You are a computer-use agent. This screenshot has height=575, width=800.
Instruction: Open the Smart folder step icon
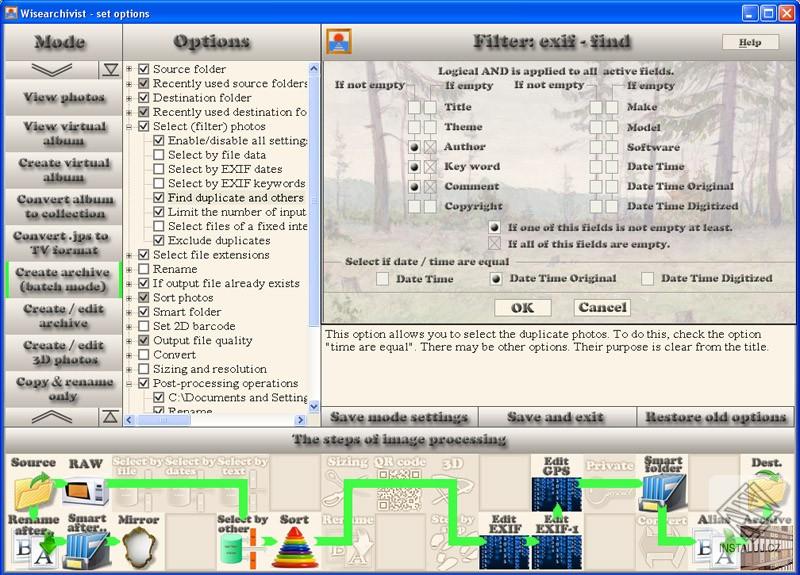(663, 491)
